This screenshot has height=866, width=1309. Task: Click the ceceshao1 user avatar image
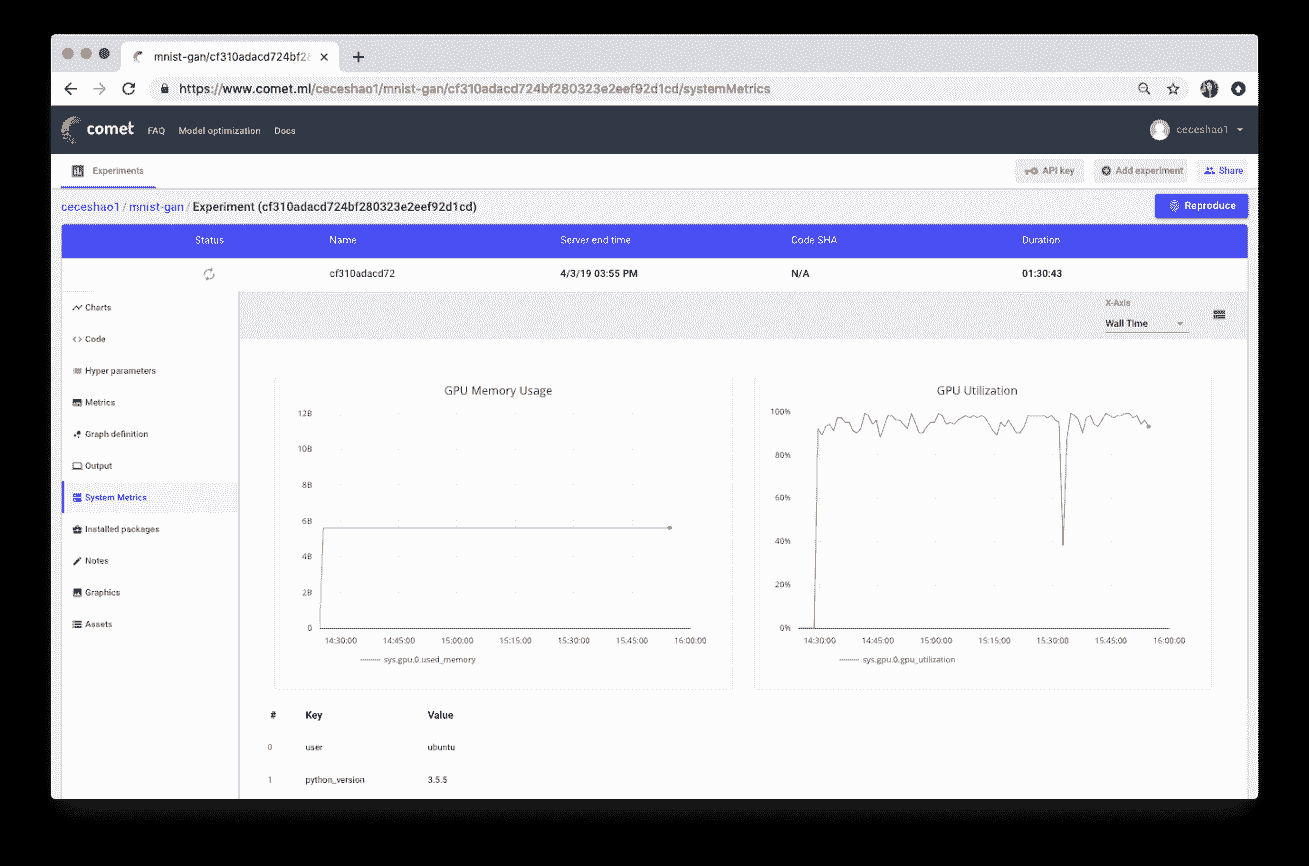click(x=1159, y=130)
